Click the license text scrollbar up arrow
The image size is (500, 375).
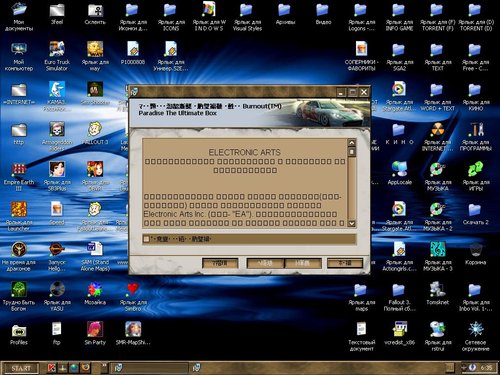click(x=351, y=143)
